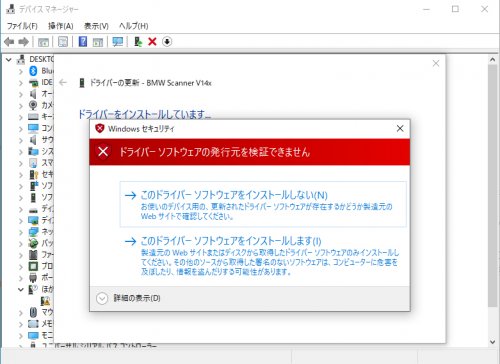Collapse the ほか devices tree node

(x=21, y=289)
